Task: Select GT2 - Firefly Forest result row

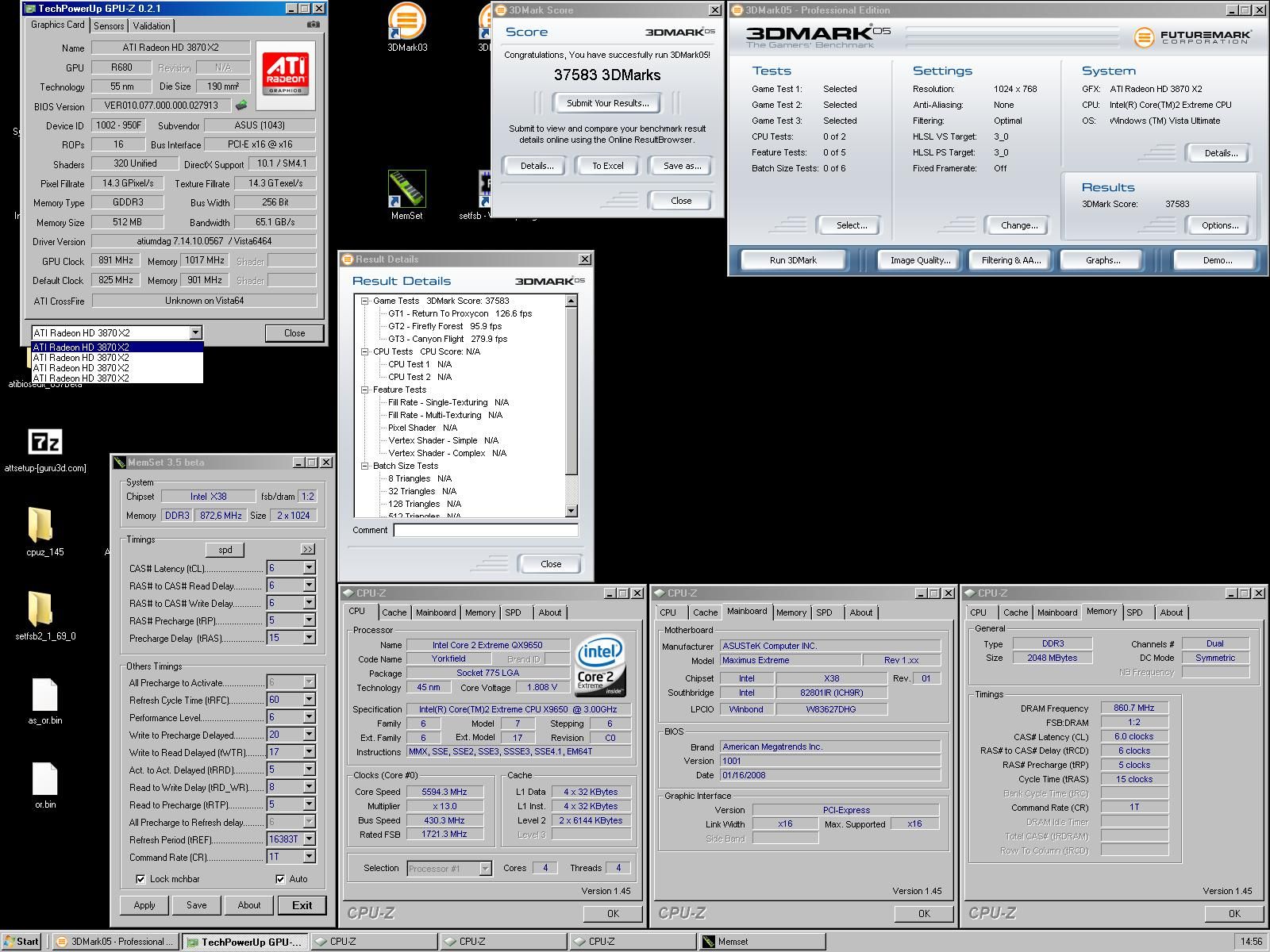Action: pos(444,326)
